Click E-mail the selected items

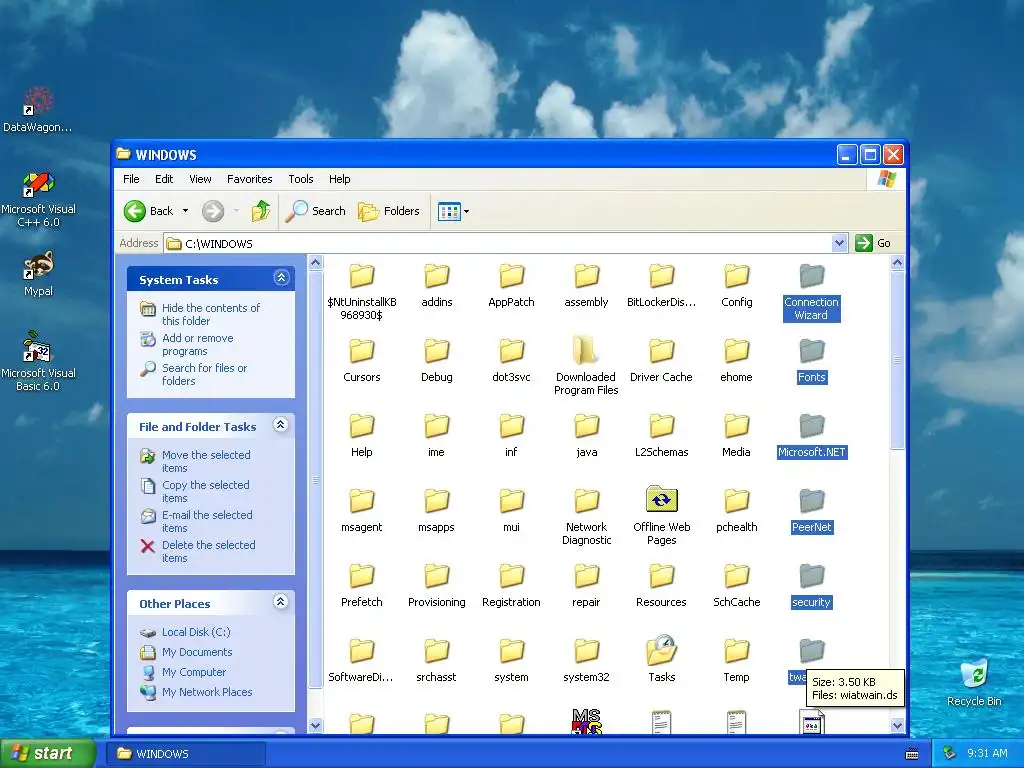point(207,521)
